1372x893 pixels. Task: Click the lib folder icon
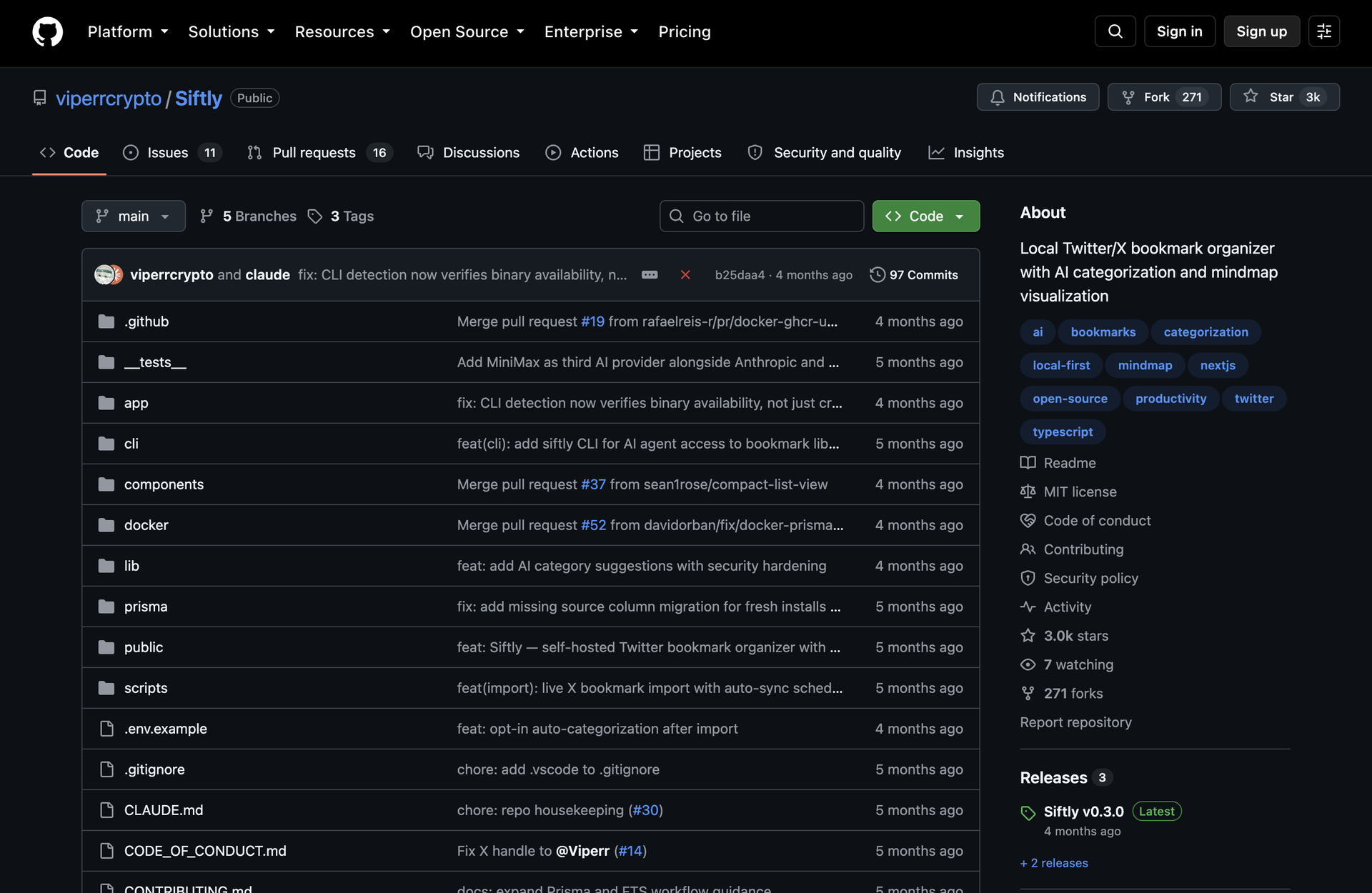tap(106, 566)
